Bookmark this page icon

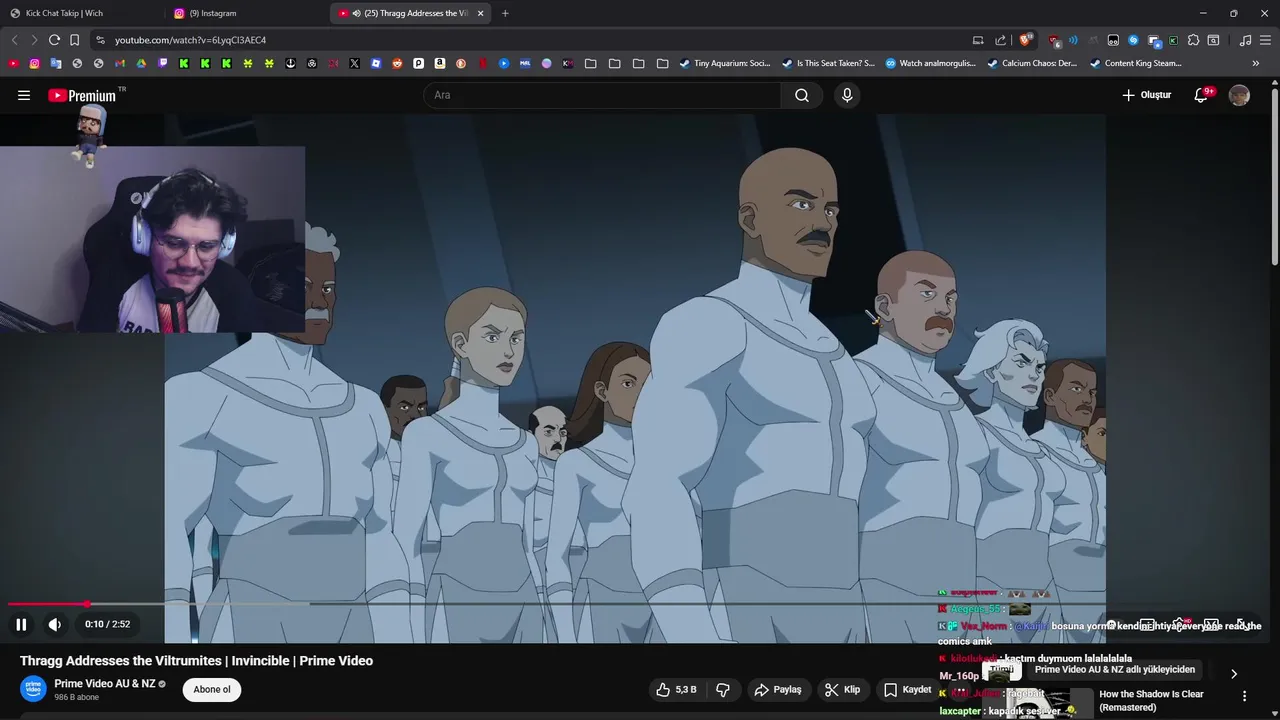pyautogui.click(x=75, y=40)
